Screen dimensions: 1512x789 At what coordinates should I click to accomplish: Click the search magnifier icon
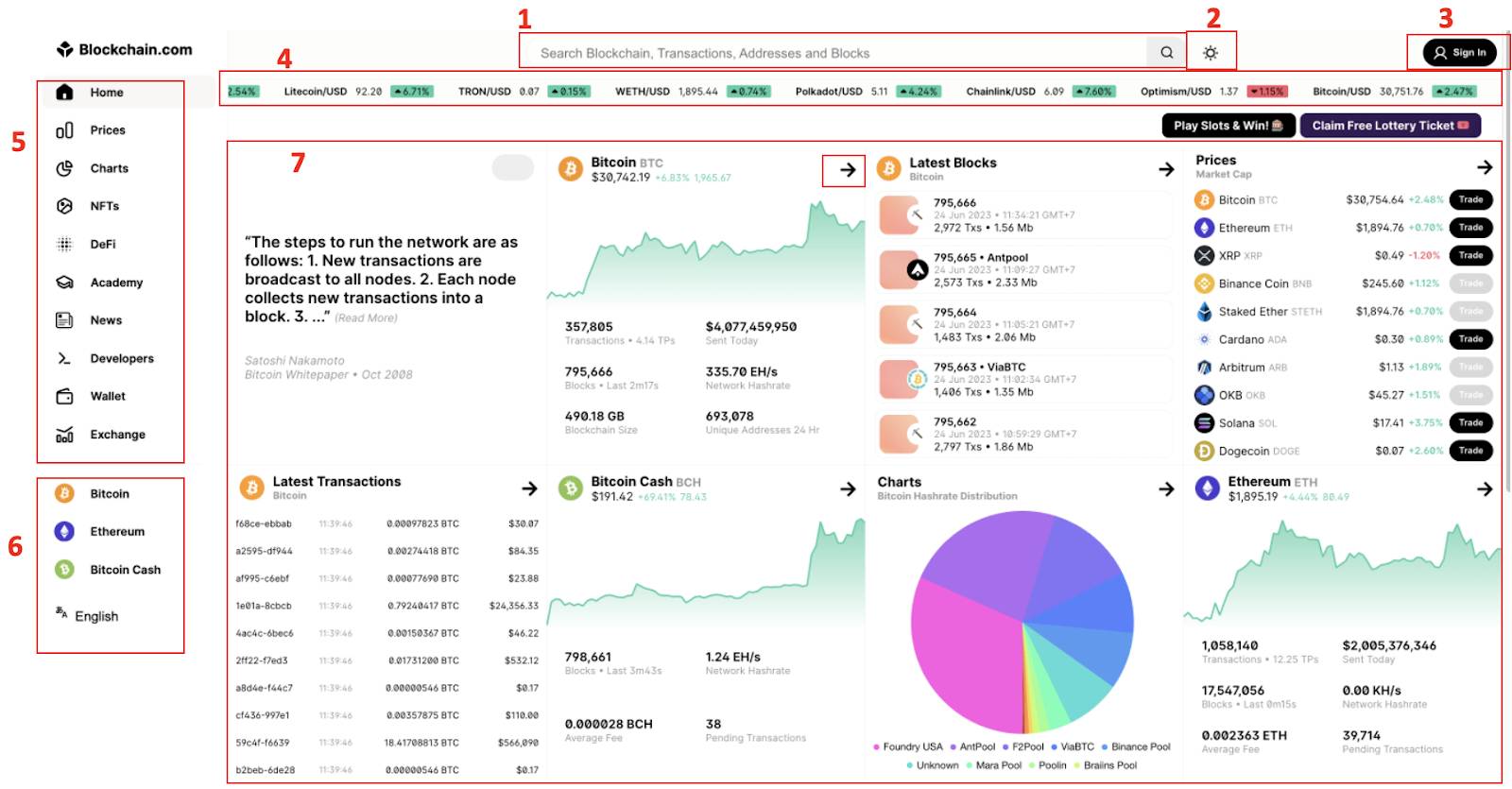[1167, 53]
